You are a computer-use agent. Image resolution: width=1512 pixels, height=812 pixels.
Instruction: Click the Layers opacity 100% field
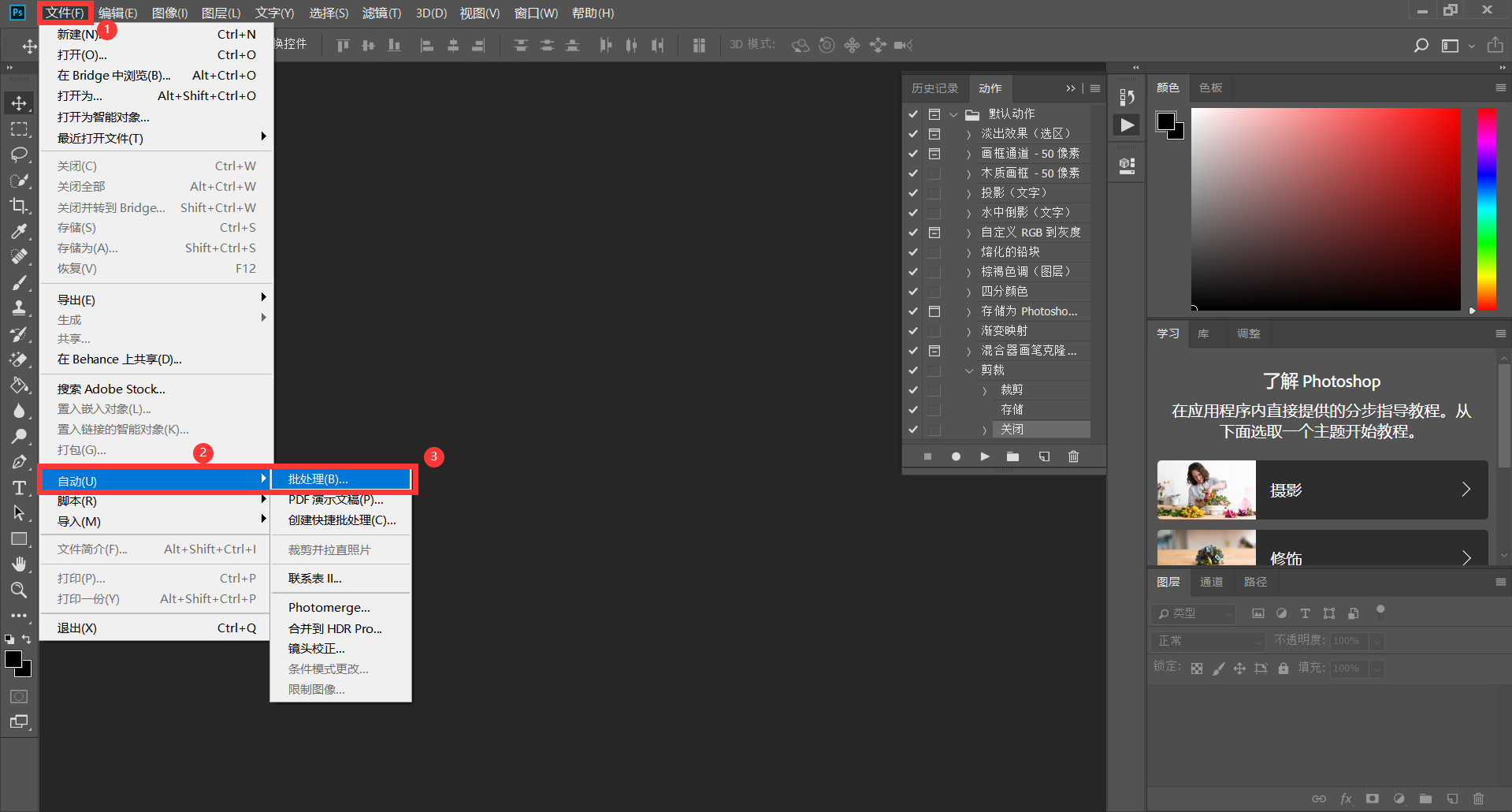point(1349,641)
